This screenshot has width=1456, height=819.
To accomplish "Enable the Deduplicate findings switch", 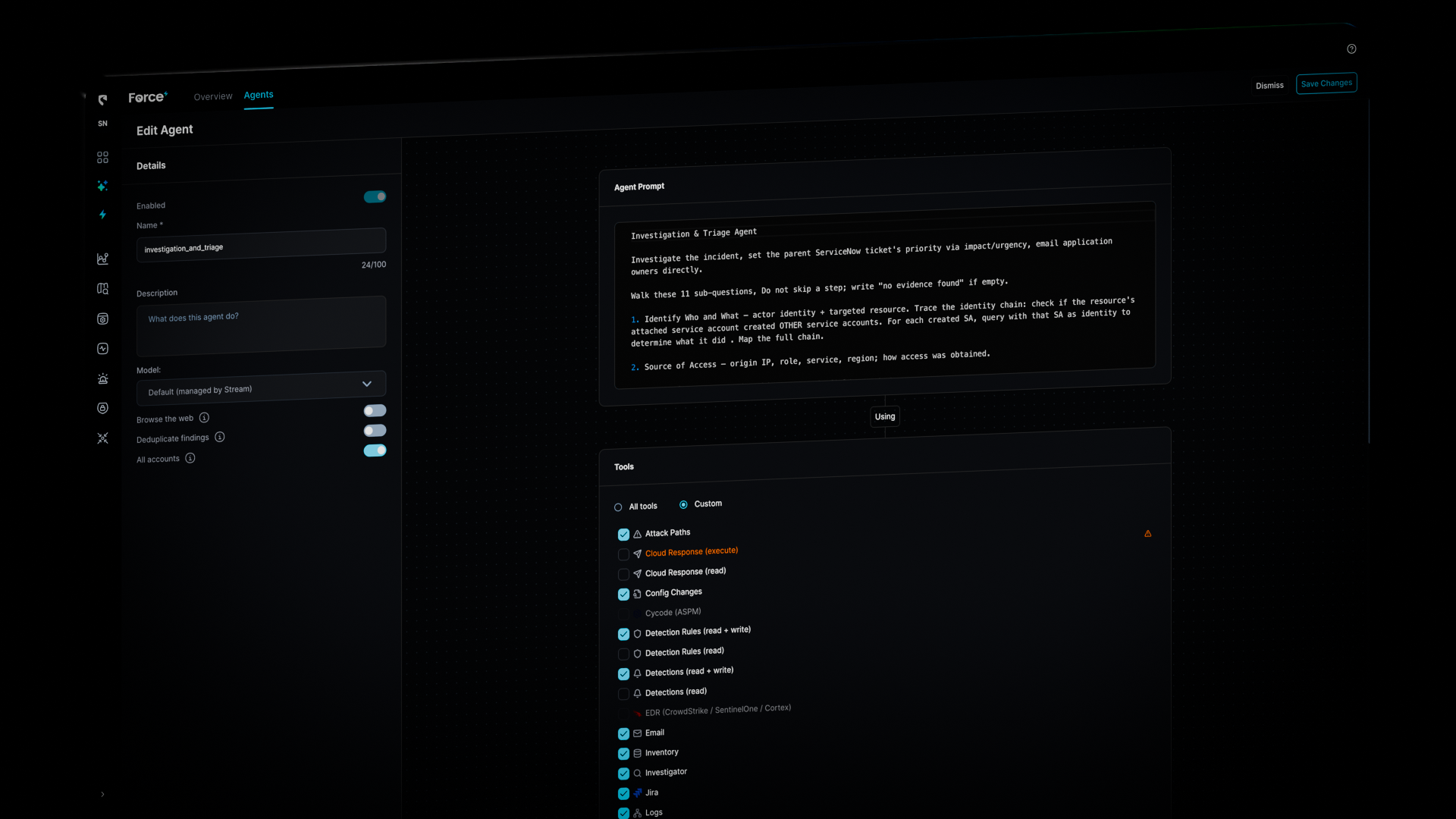I will (375, 431).
